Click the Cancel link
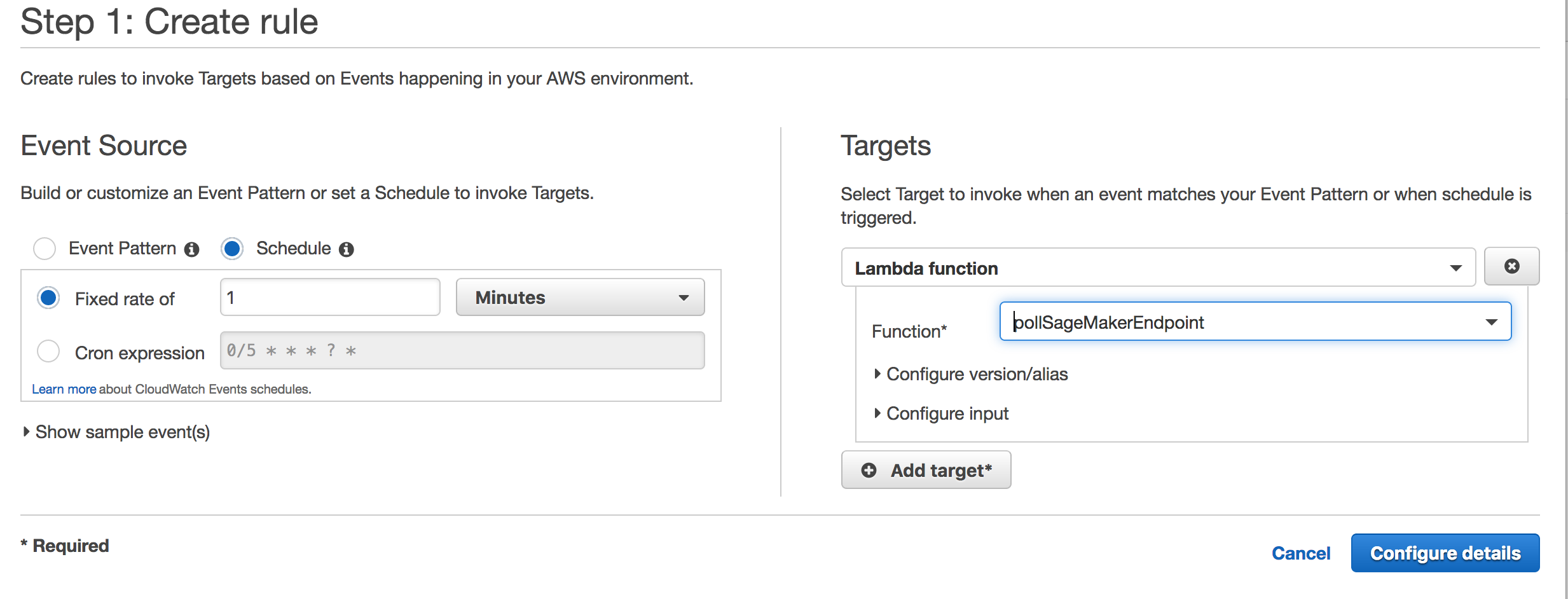 1301,553
